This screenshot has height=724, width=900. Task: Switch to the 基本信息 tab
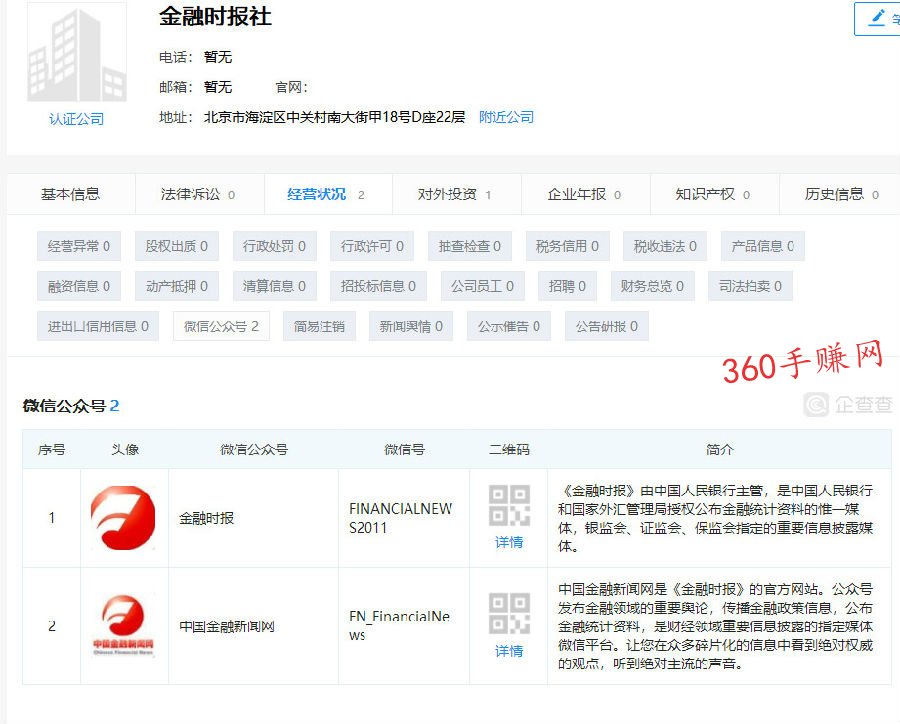point(71,195)
